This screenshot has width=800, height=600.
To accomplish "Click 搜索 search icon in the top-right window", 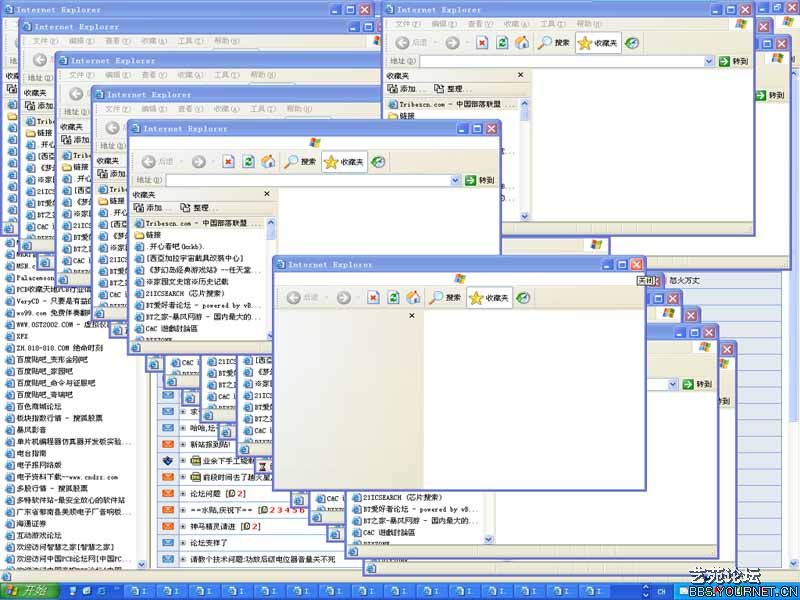I will pos(554,43).
